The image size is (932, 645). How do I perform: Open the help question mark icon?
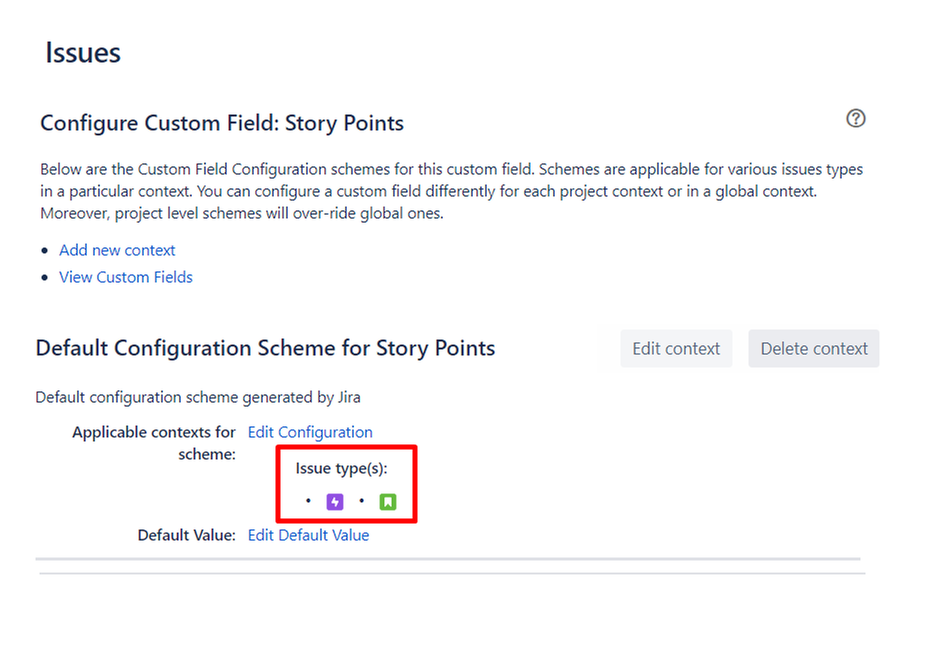(855, 119)
